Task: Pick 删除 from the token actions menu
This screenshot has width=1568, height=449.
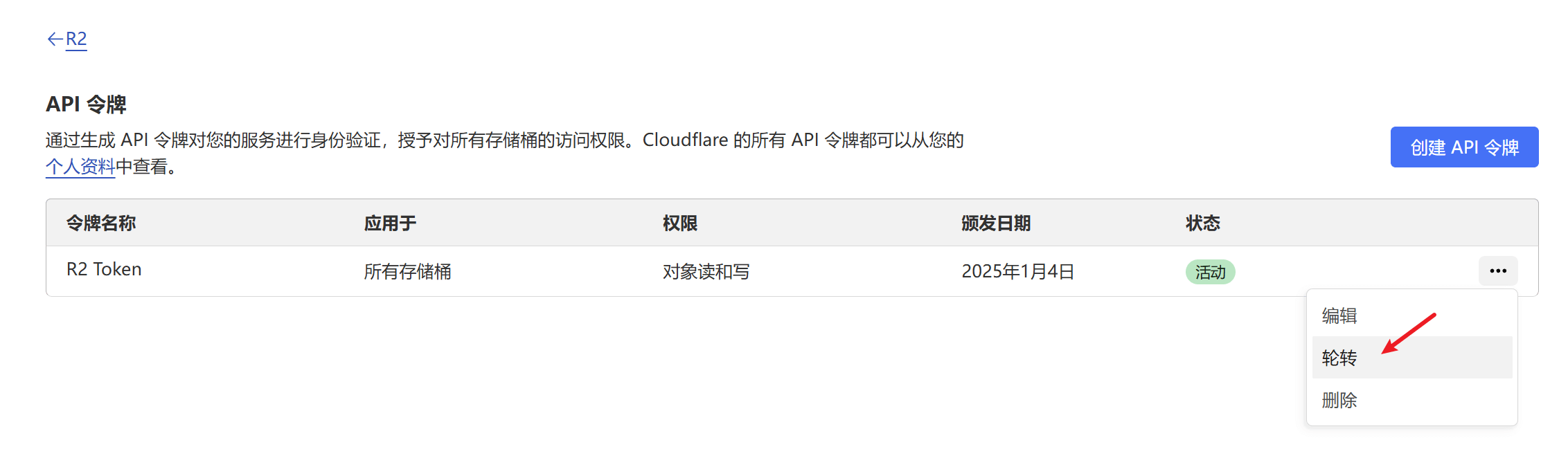Action: 1339,400
